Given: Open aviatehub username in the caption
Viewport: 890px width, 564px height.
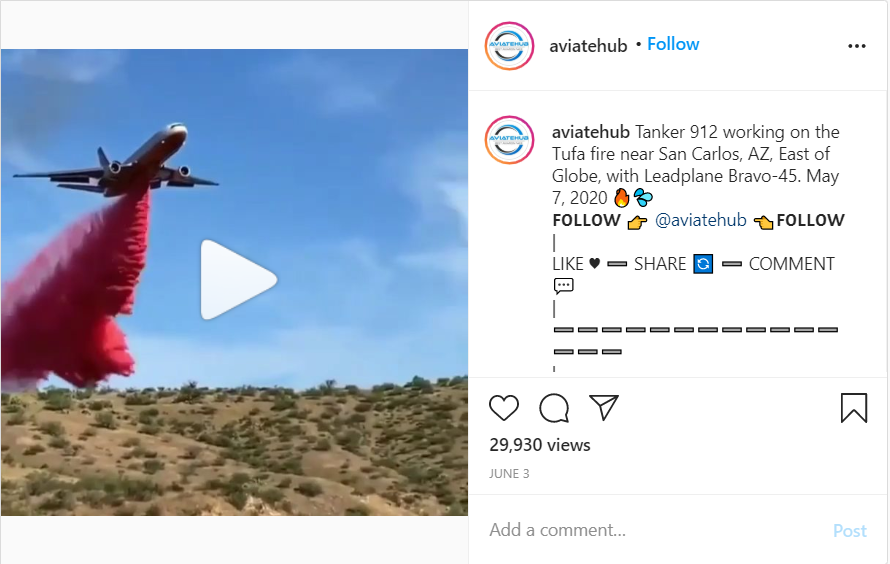Looking at the screenshot, I should point(590,132).
